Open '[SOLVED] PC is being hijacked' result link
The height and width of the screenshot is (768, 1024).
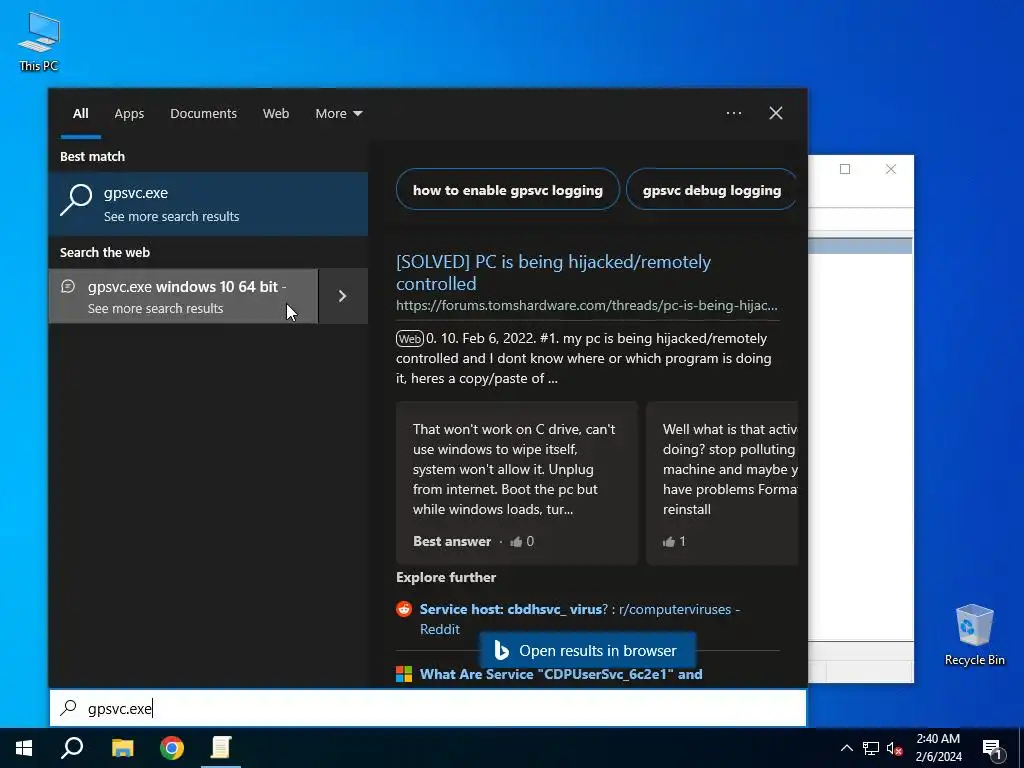click(553, 272)
